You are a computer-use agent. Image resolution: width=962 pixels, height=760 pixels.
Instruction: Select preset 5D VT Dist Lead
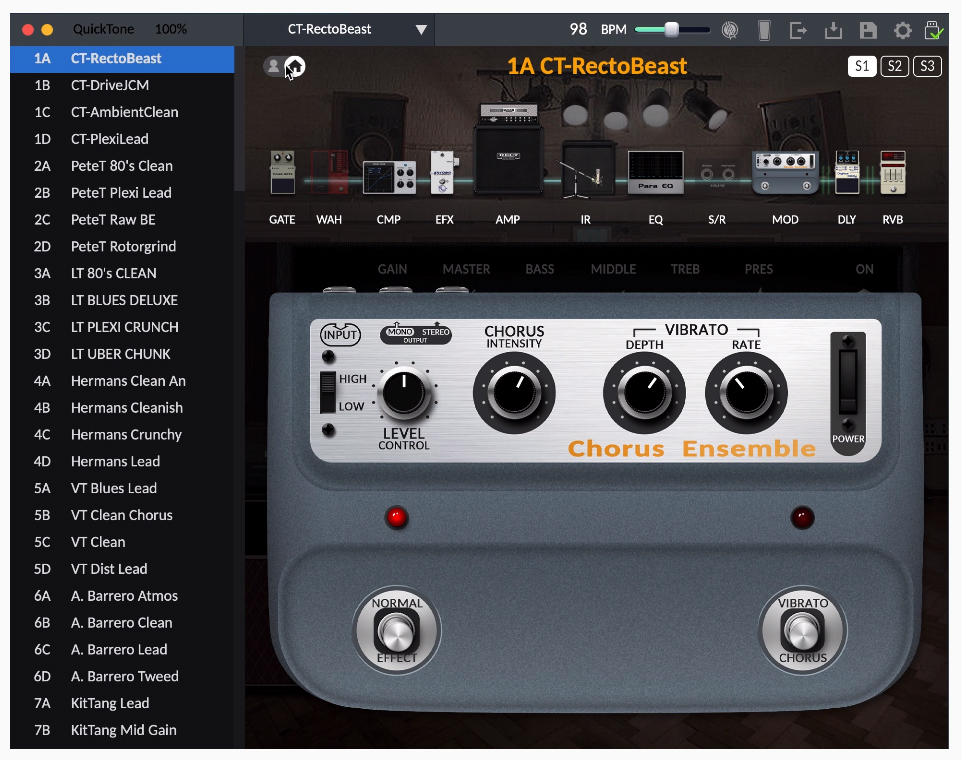point(122,569)
